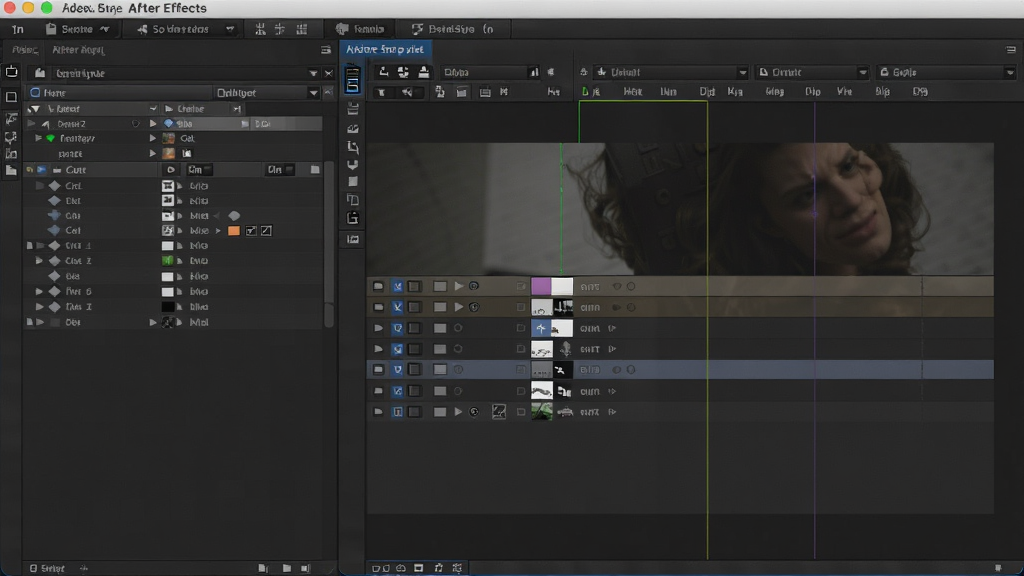1024x576 pixels.
Task: Click the globe-icon item in the top toolbar
Action: 360,29
